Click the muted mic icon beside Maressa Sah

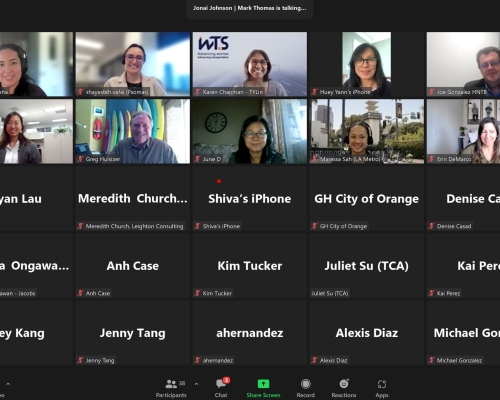314,159
